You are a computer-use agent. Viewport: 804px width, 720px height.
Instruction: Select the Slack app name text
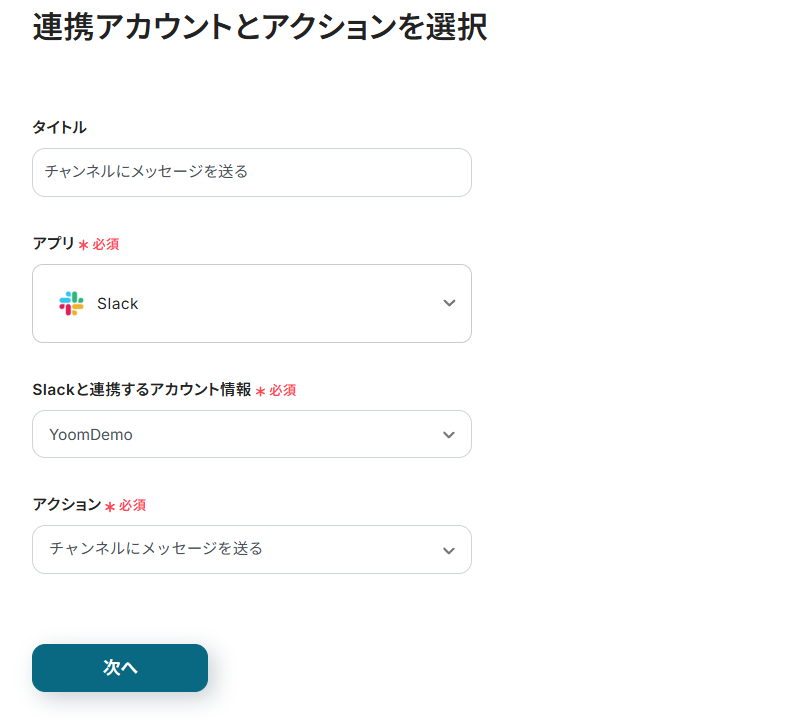118,304
